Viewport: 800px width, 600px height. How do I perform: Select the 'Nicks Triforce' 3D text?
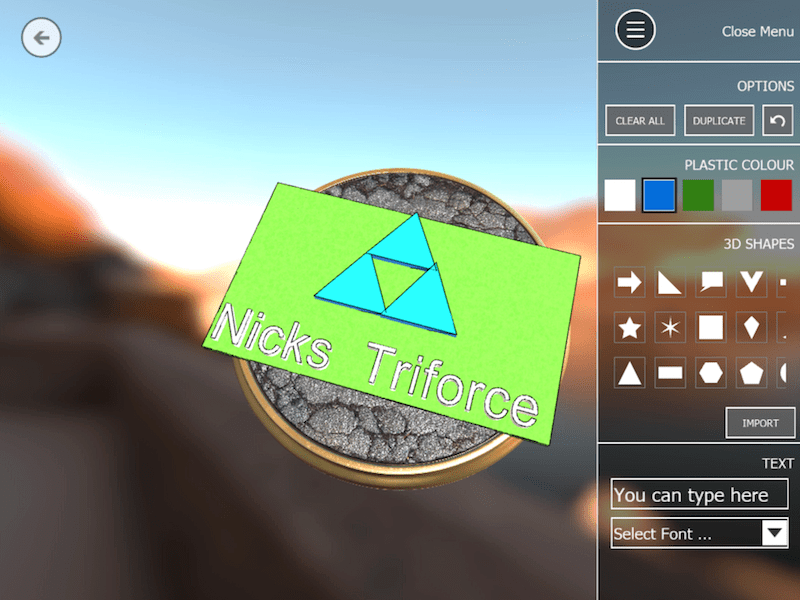(x=375, y=365)
